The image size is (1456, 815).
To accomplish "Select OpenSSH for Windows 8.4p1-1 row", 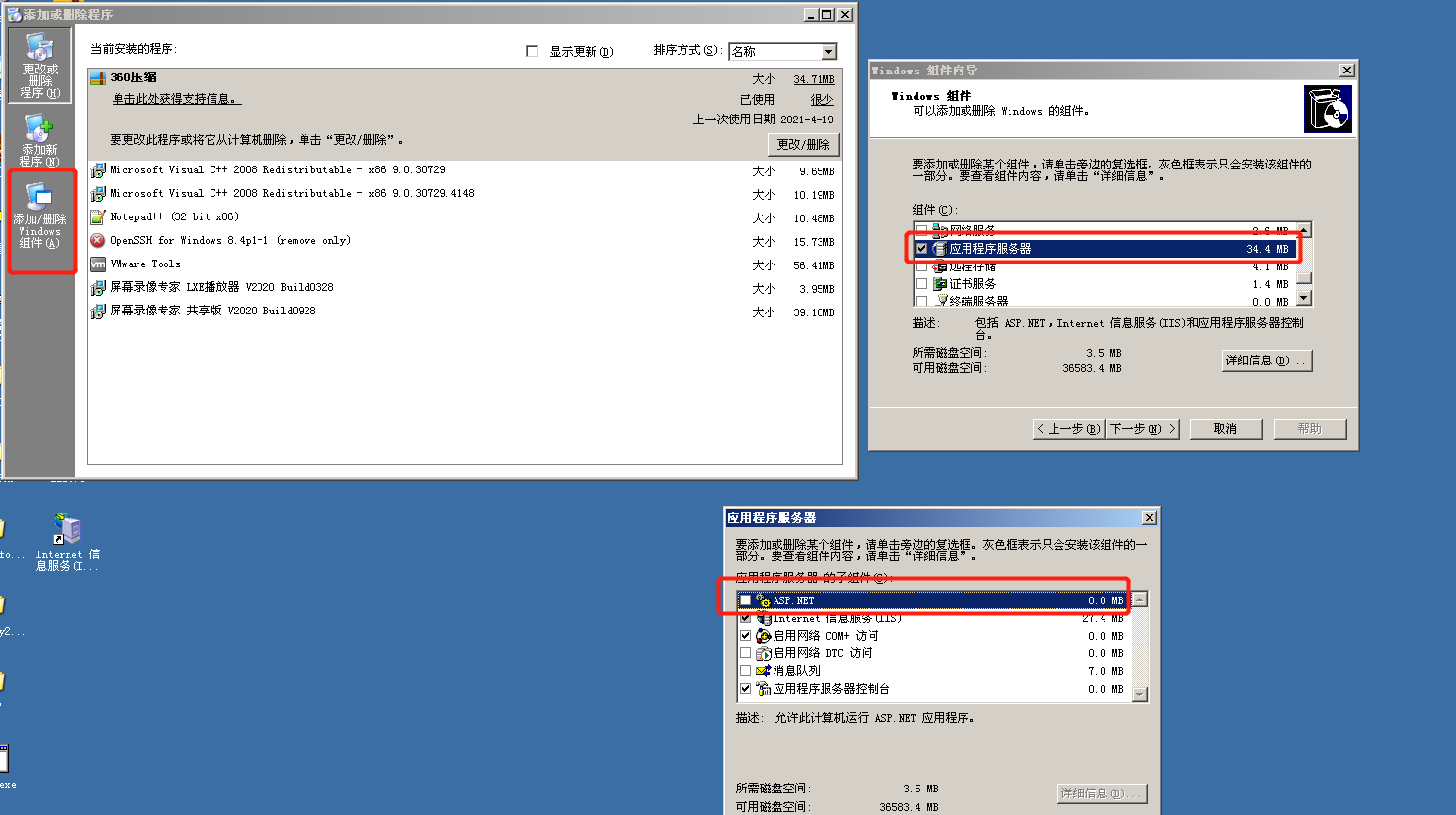I will [464, 241].
